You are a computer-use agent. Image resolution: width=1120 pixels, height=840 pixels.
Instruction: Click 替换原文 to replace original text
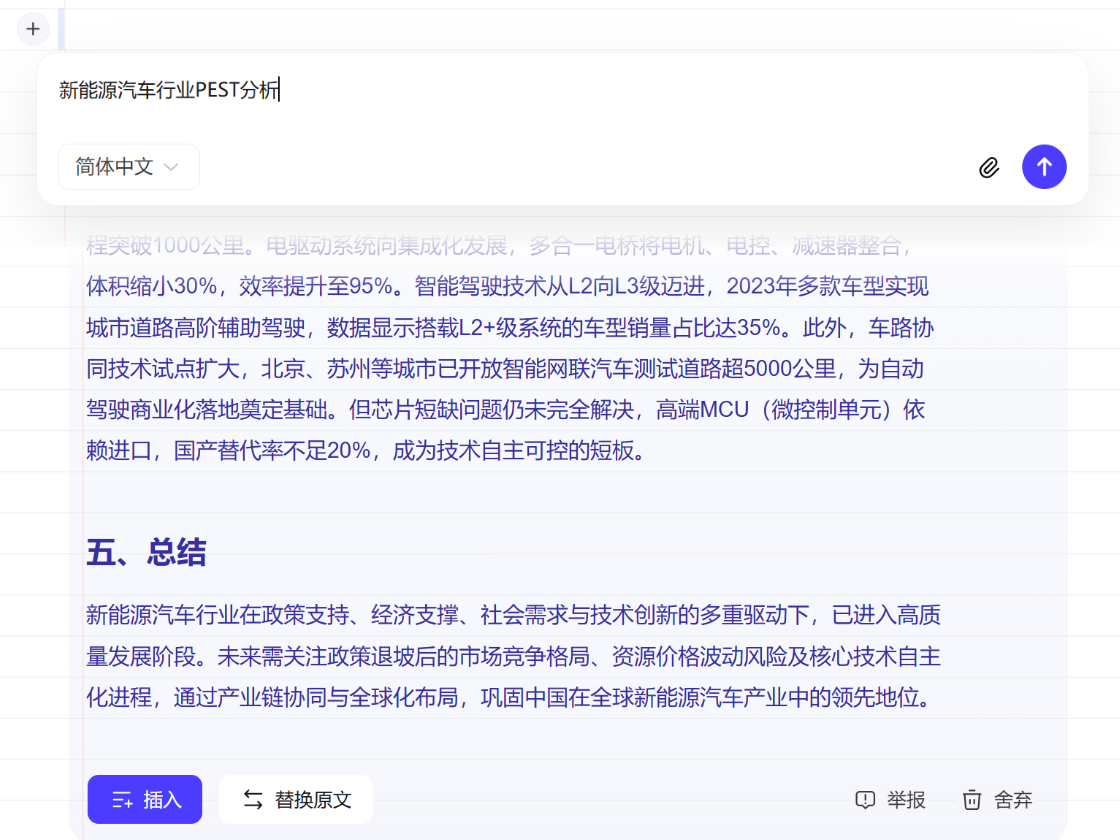(295, 799)
